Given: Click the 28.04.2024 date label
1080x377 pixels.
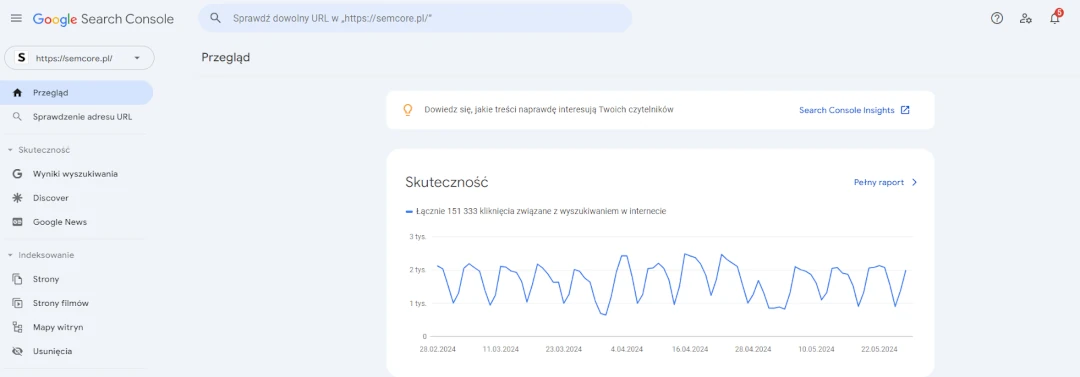Looking at the screenshot, I should coord(753,349).
